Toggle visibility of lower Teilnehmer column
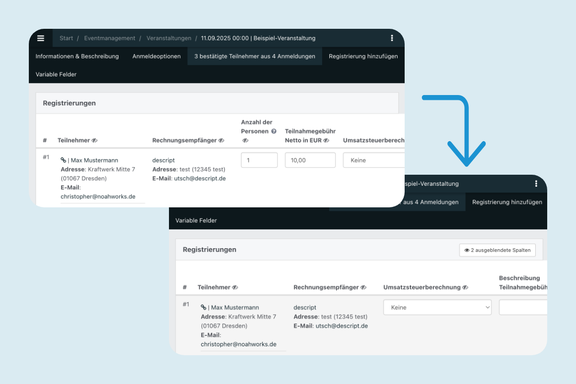Screen dimensions: 576x384 235,287
